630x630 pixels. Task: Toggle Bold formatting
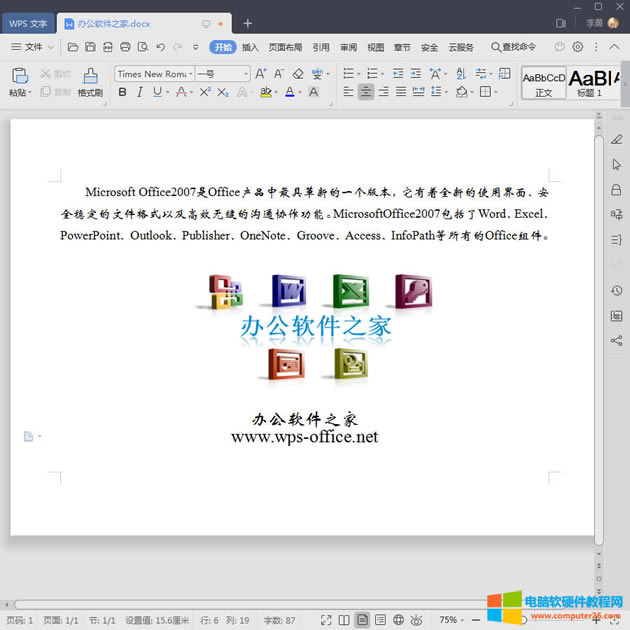click(123, 92)
